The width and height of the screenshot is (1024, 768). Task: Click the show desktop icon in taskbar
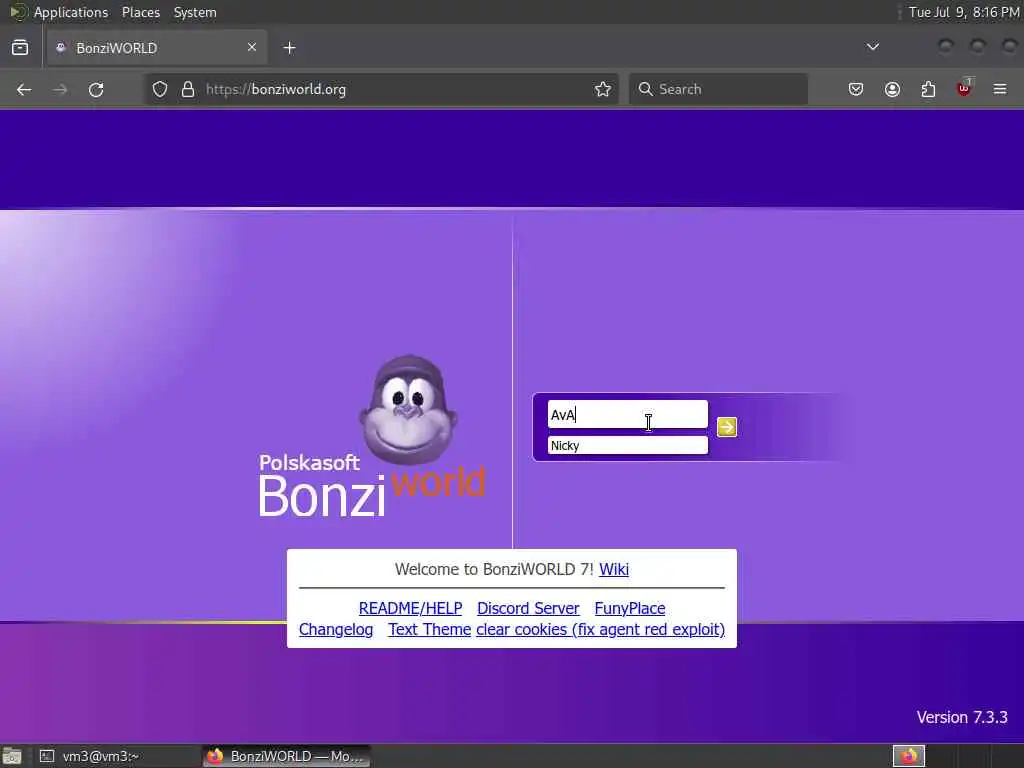point(12,756)
